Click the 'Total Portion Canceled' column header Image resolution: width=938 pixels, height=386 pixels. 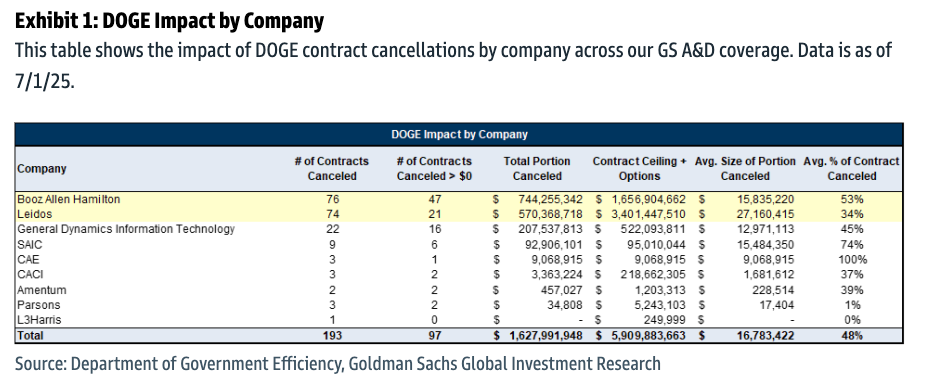coord(537,169)
